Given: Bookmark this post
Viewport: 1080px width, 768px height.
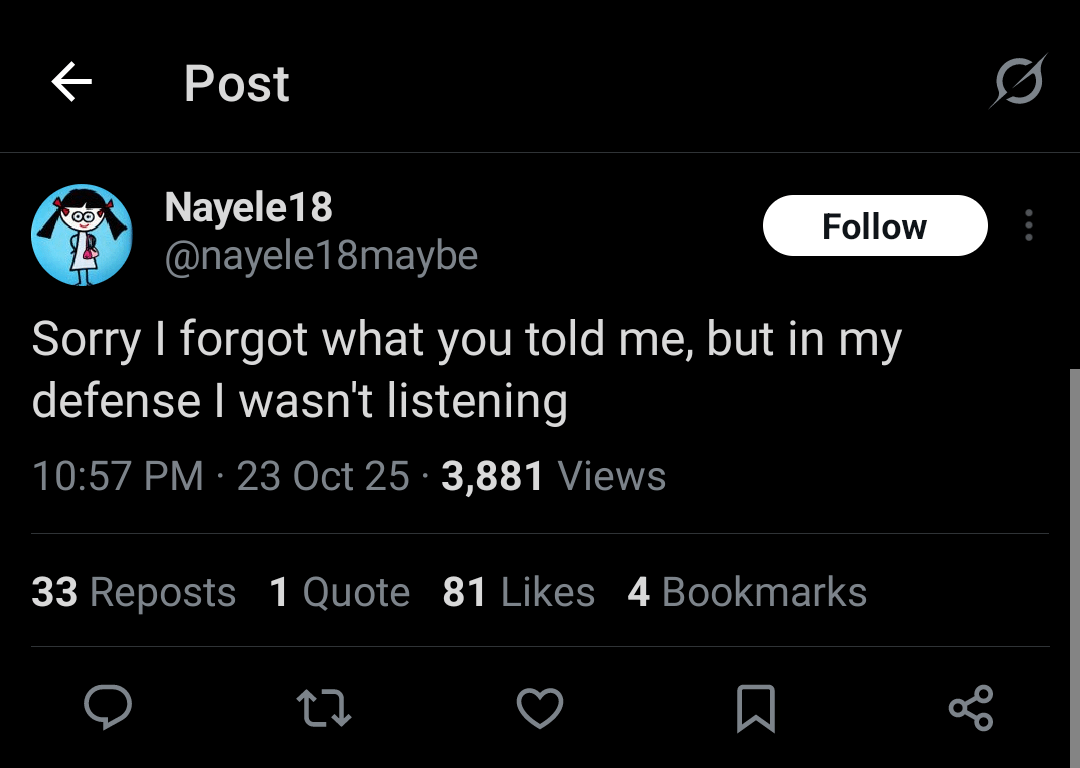Looking at the screenshot, I should pyautogui.click(x=756, y=709).
